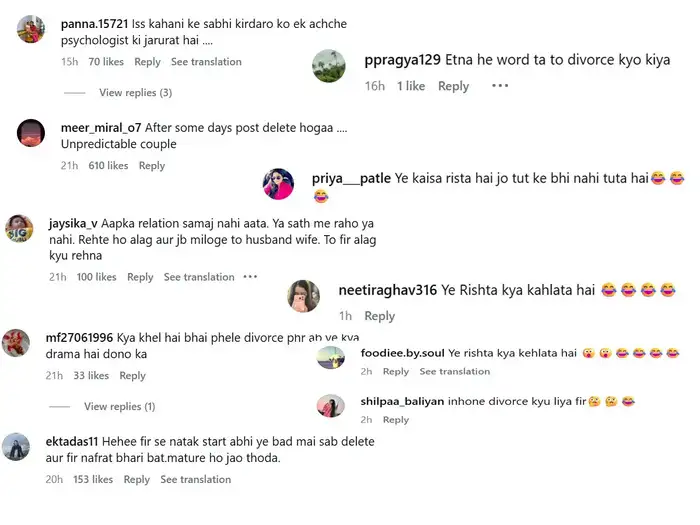
Task: Expand View replies (3) under panna.15721
Action: (135, 93)
